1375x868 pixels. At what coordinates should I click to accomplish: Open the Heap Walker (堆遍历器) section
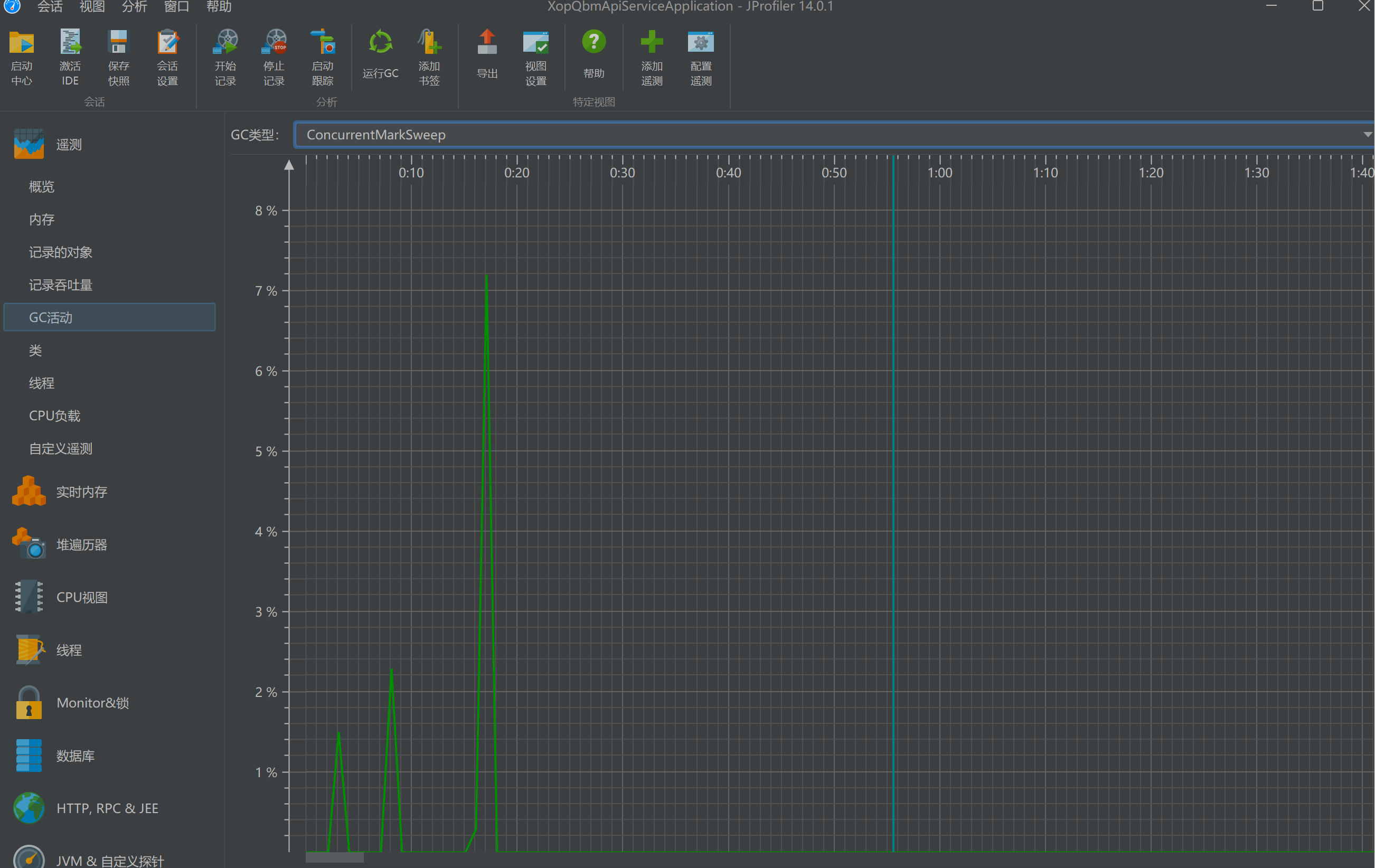pos(82,545)
